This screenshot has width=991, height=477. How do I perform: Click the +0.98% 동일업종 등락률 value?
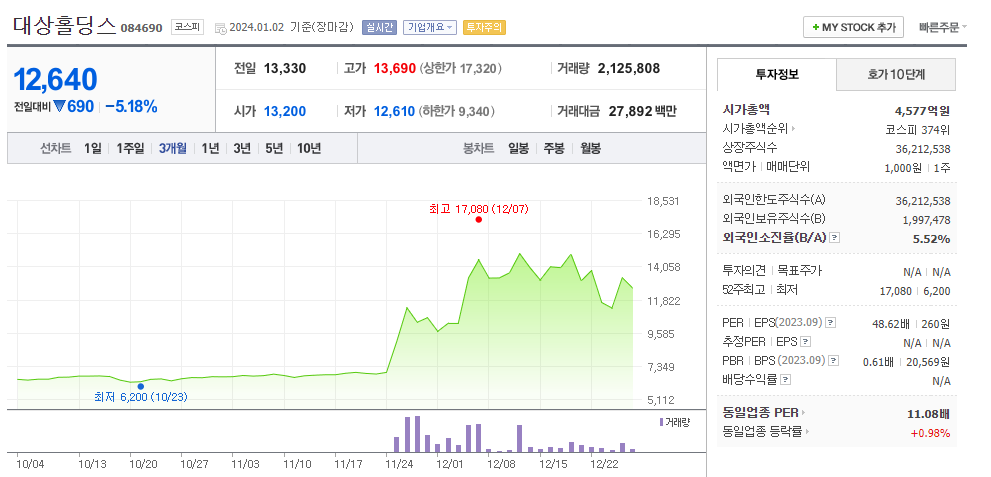(930, 433)
